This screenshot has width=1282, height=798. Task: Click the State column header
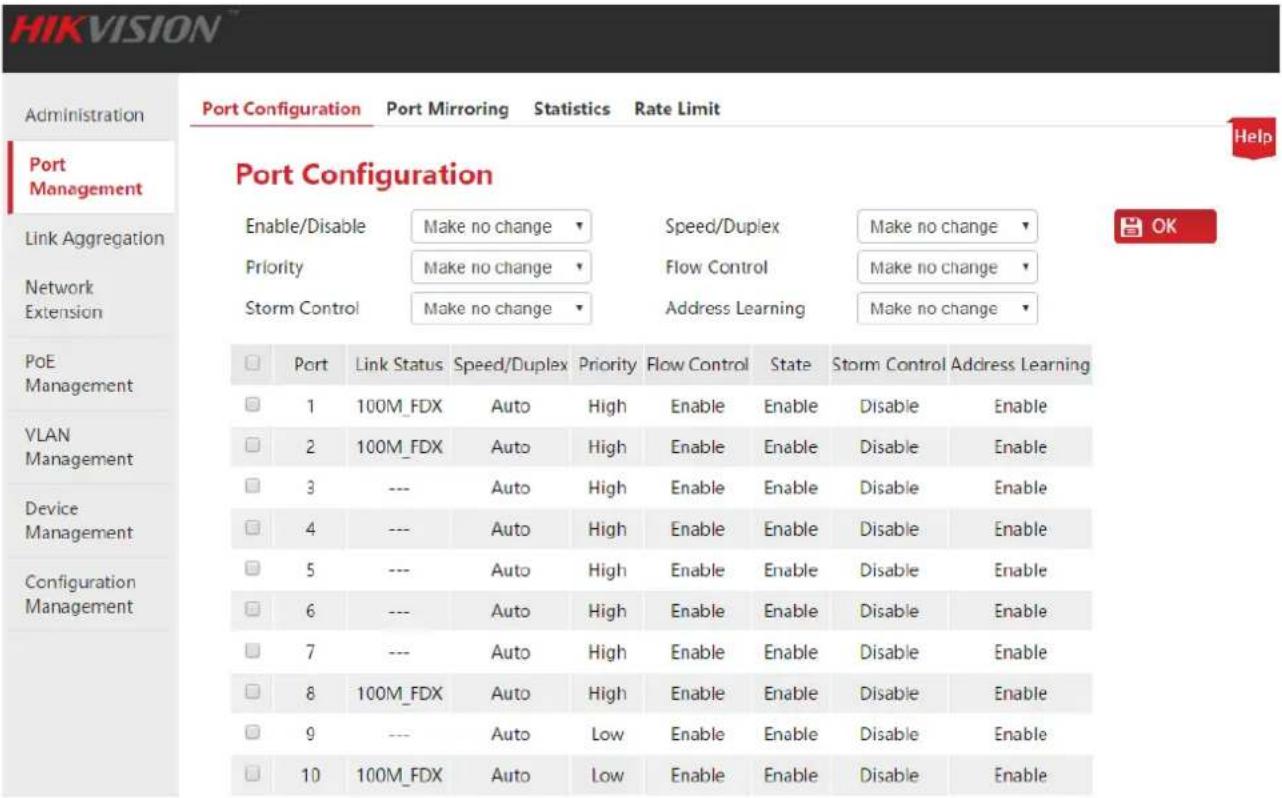click(790, 365)
